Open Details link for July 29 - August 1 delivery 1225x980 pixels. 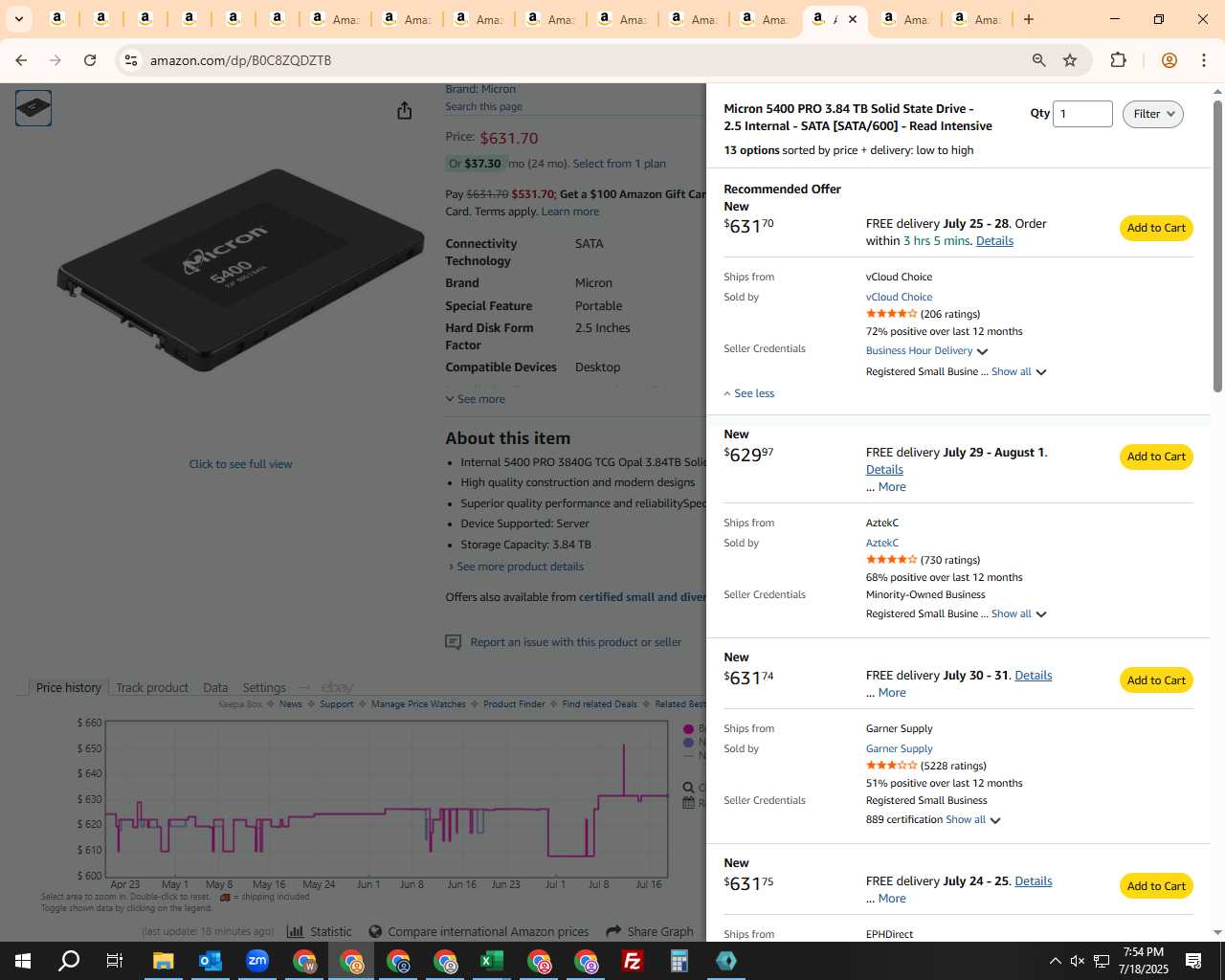coord(884,470)
